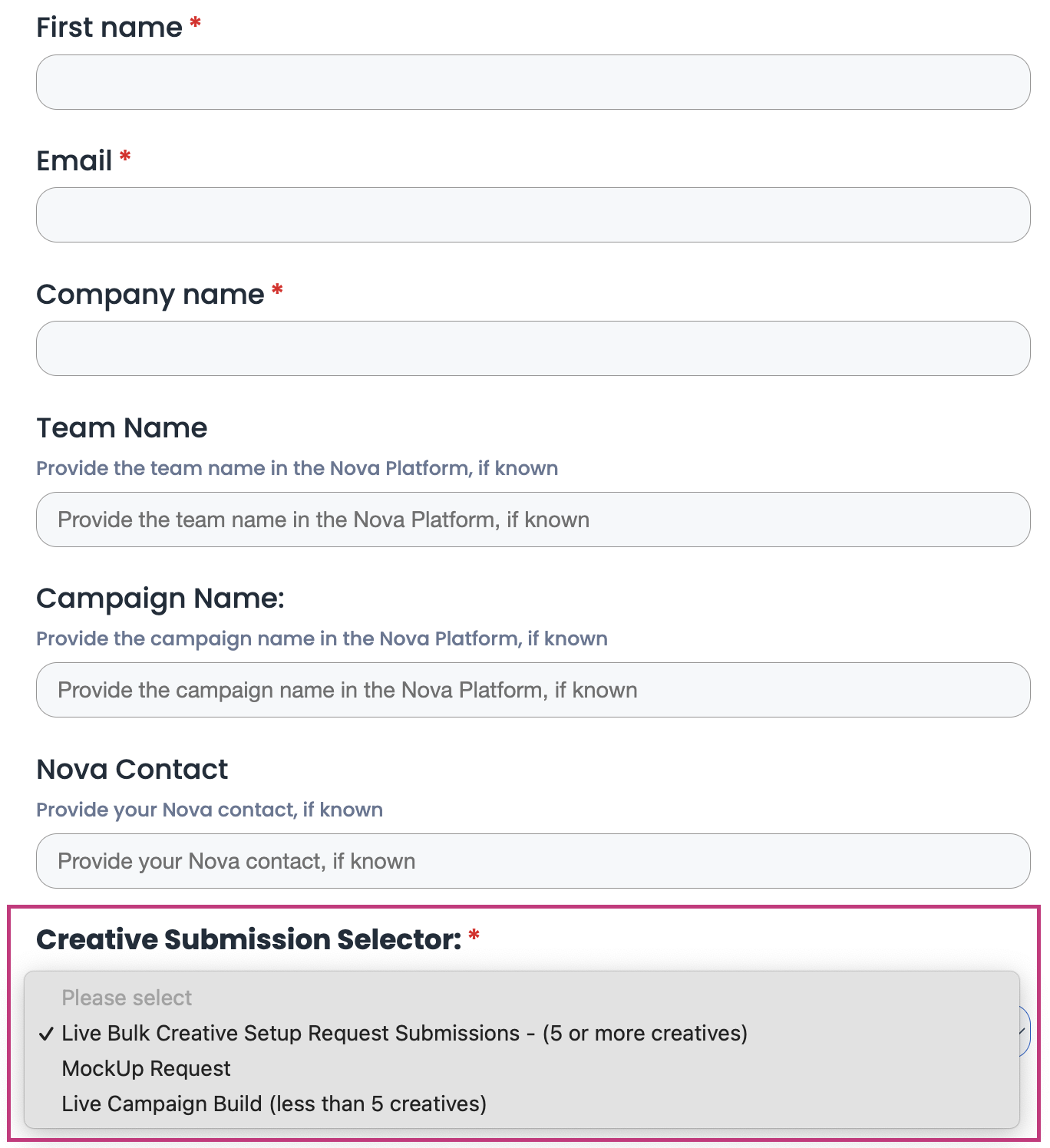The height and width of the screenshot is (1148, 1050).
Task: Click the Email label text
Action: [74, 161]
